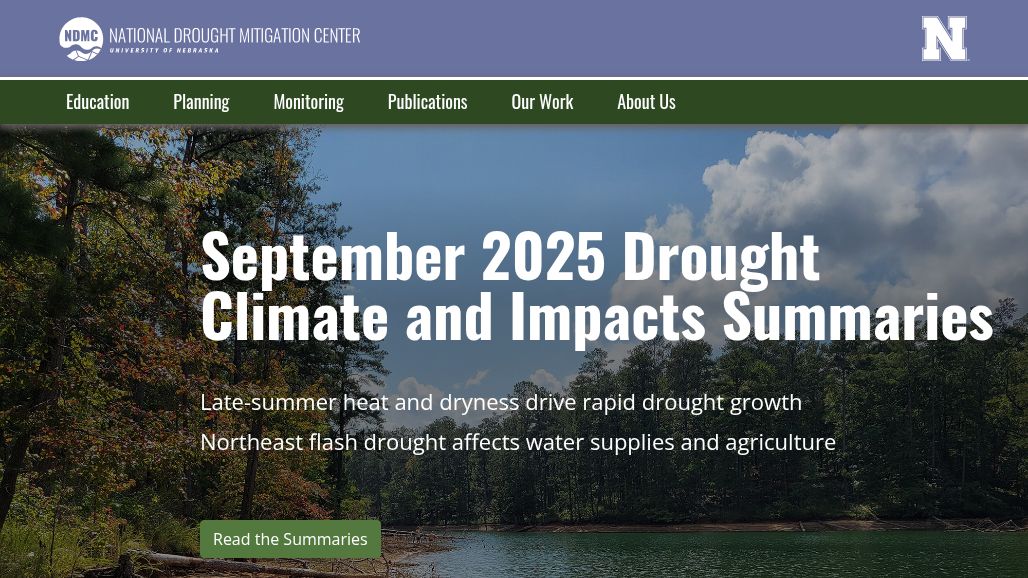Go to the About Us menu
Screen dimensions: 1028x578
point(646,102)
